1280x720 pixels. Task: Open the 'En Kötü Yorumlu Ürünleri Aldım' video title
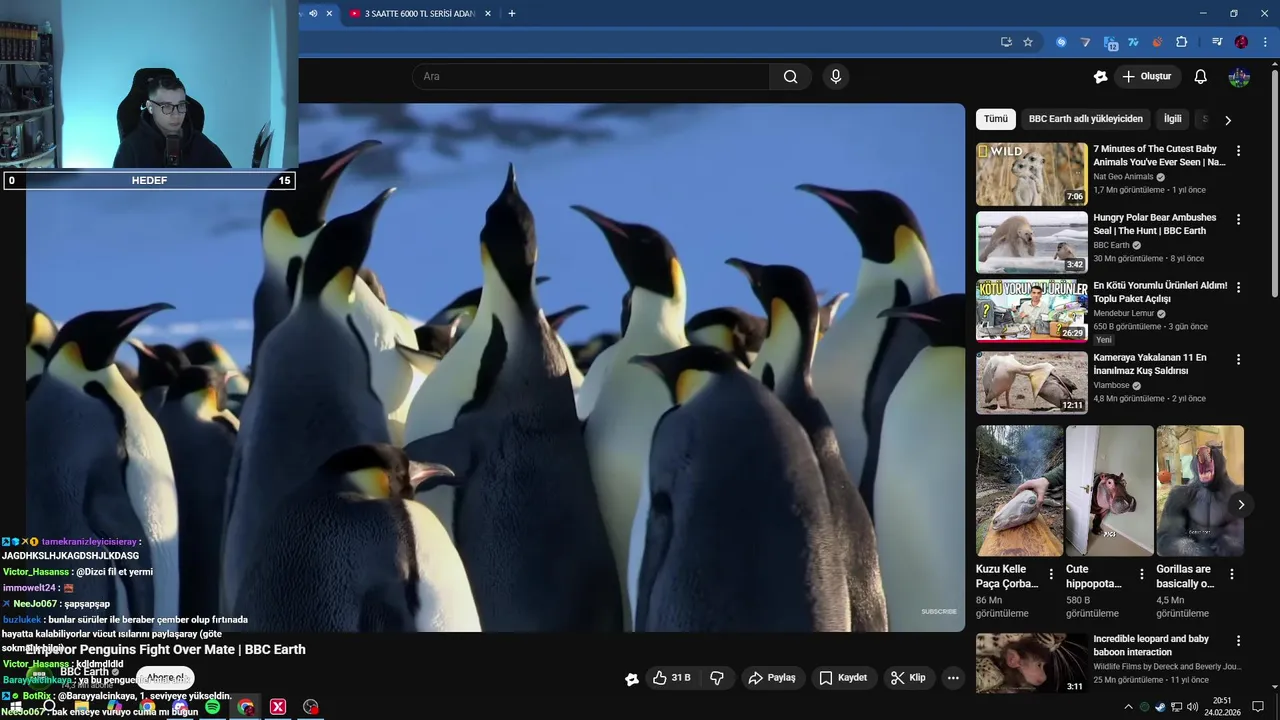pos(1160,292)
